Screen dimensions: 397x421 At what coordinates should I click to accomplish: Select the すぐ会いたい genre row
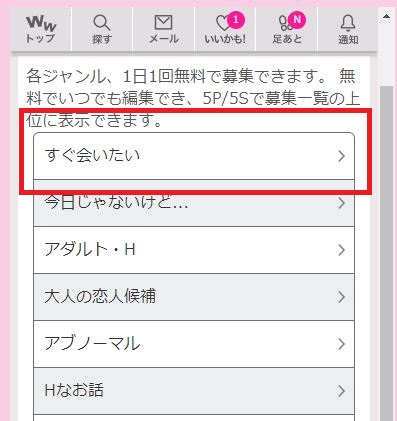pyautogui.click(x=194, y=156)
